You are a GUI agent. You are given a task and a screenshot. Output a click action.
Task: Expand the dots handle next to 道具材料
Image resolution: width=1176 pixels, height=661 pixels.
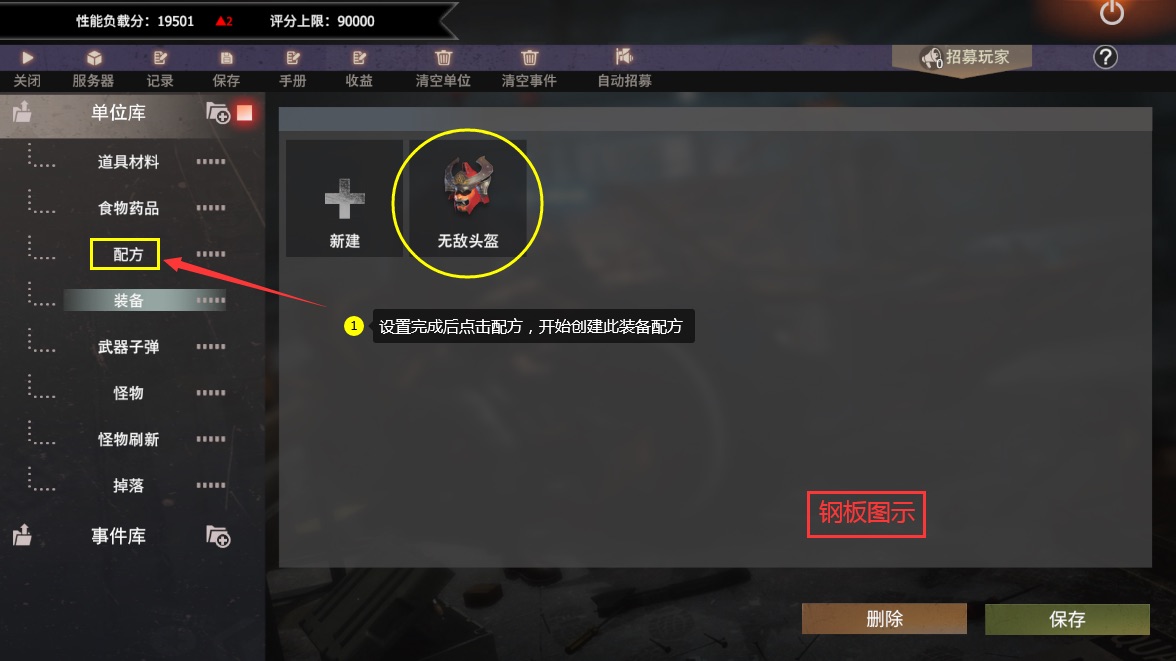tap(211, 161)
